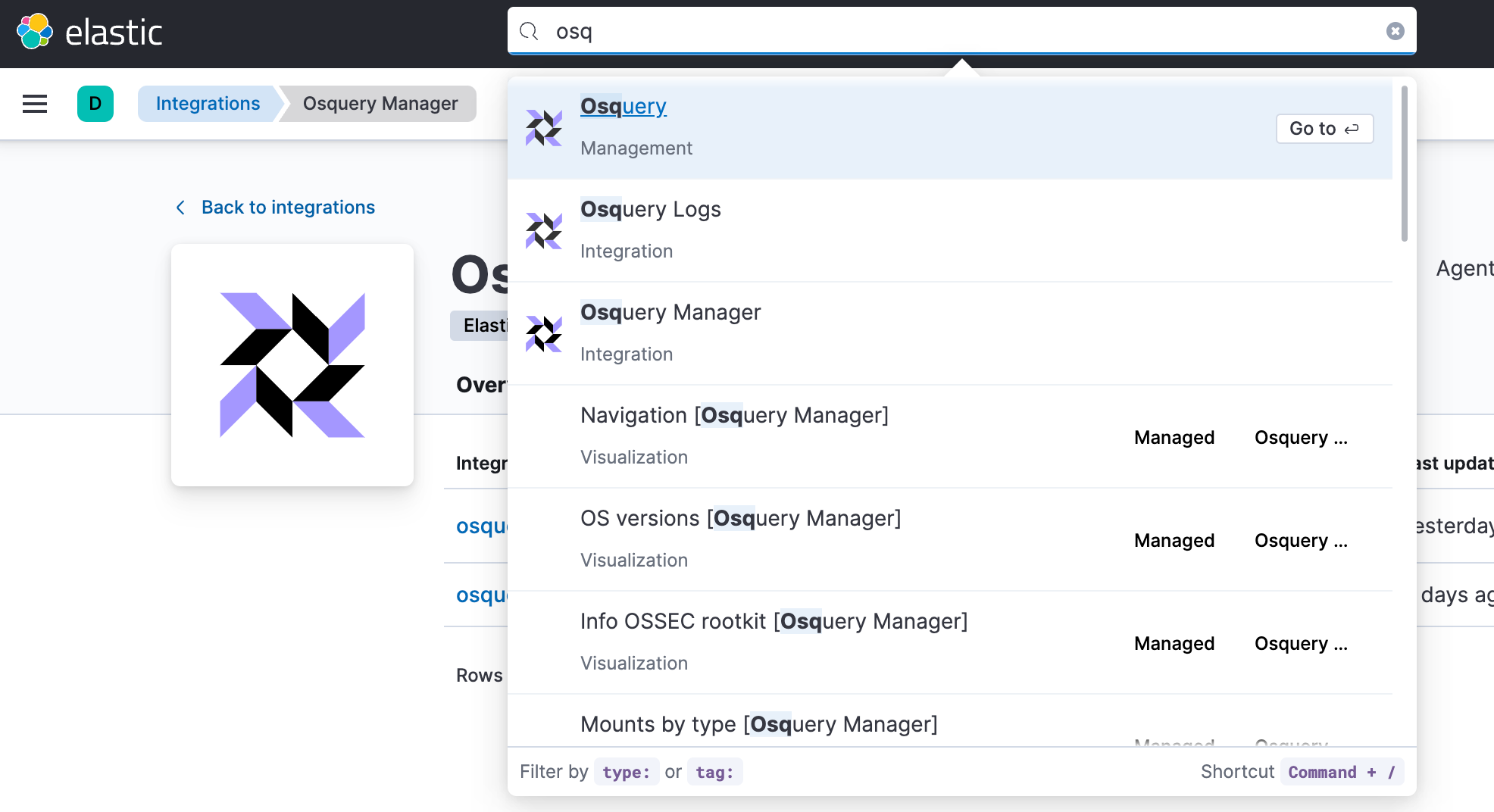Open Navigation [Osquery Manager] visualization

[x=950, y=437]
